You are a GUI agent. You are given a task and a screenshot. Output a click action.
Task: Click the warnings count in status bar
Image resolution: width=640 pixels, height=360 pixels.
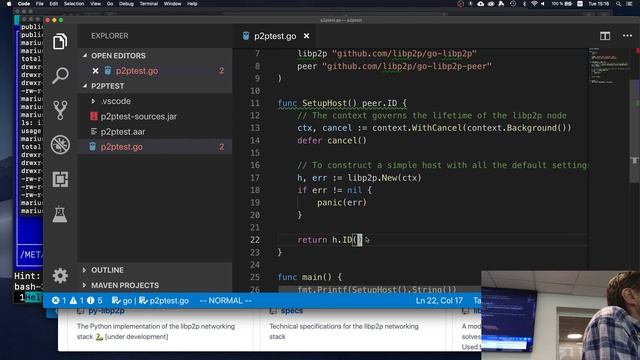(x=77, y=300)
